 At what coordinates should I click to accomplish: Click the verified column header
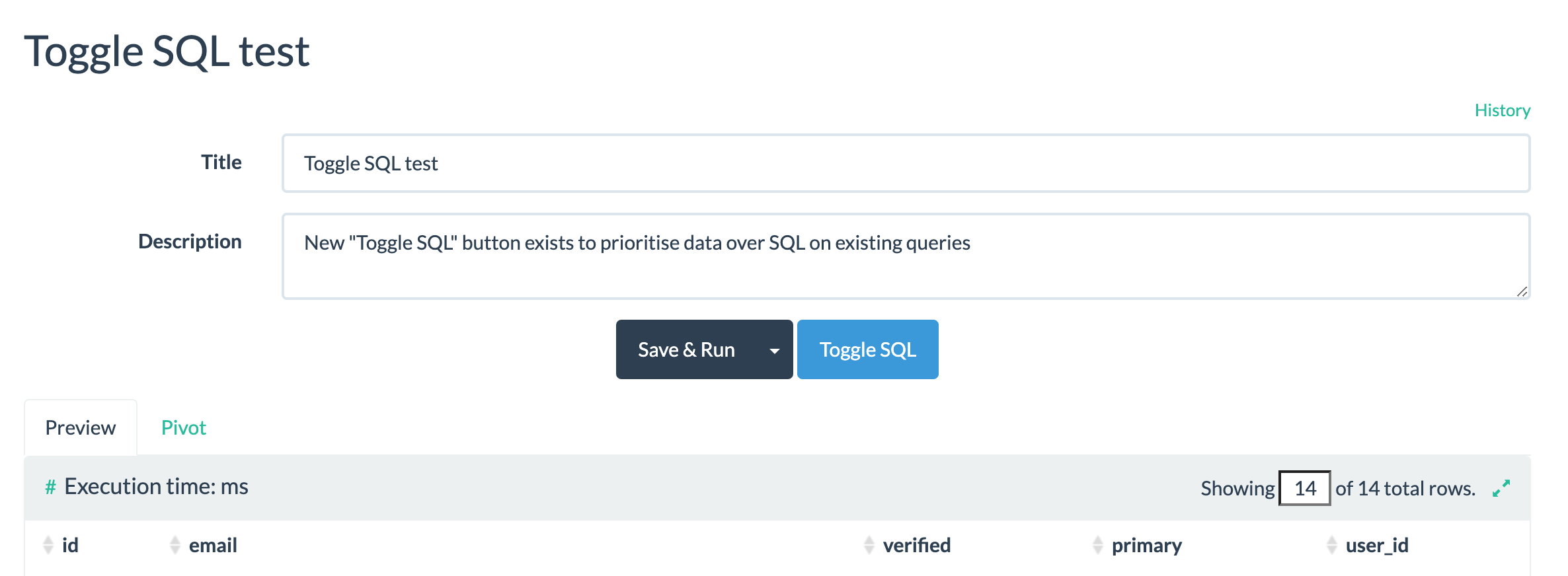click(918, 545)
